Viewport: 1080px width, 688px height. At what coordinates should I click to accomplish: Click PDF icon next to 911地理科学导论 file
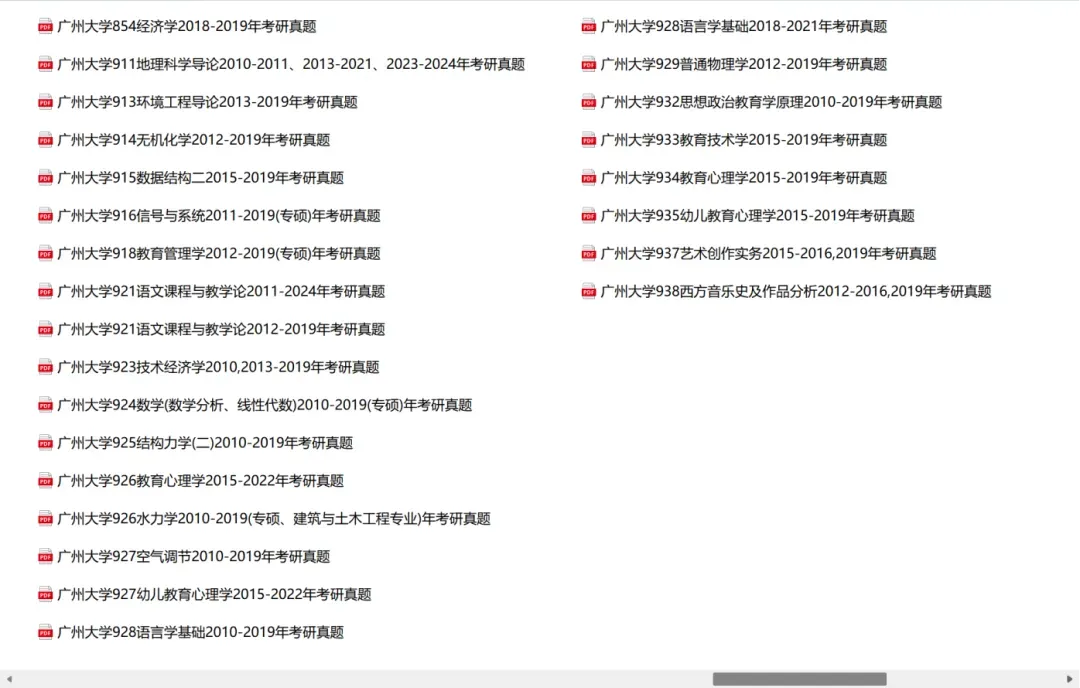pyautogui.click(x=45, y=65)
